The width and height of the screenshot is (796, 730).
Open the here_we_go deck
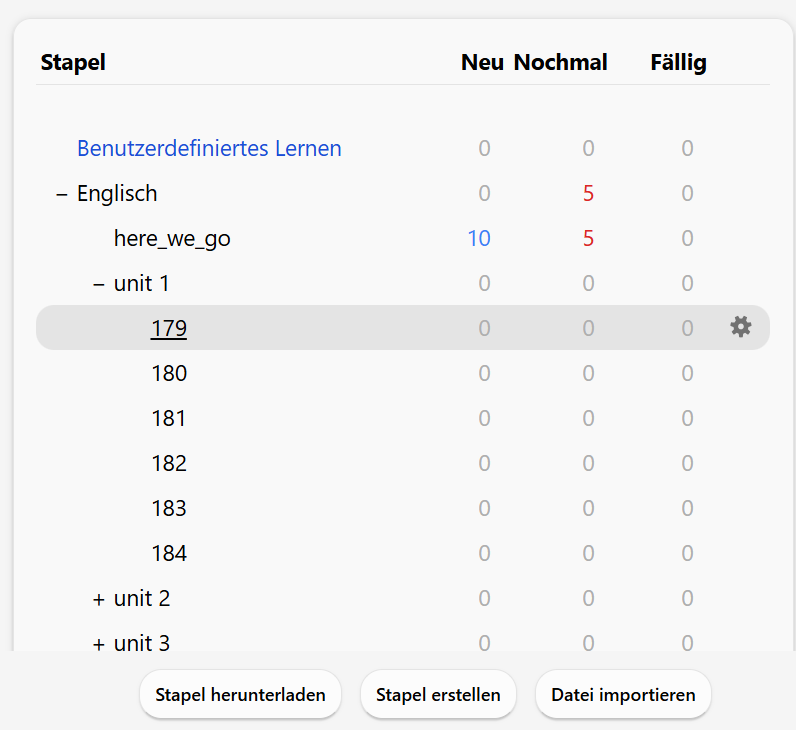(172, 239)
